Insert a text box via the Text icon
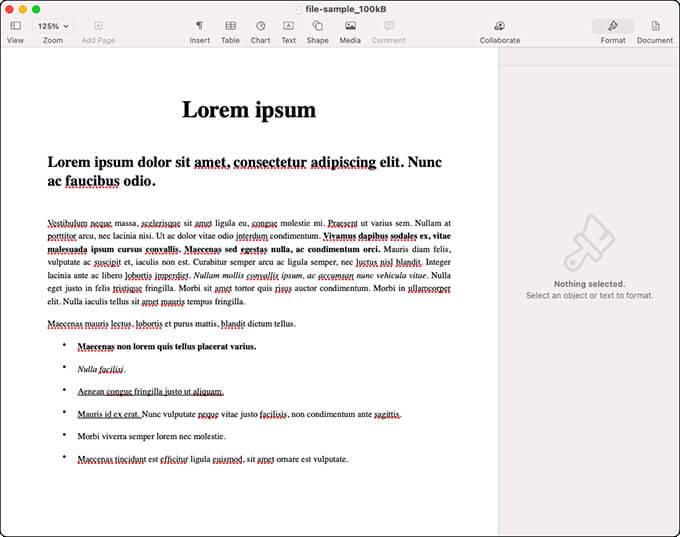 (x=288, y=26)
